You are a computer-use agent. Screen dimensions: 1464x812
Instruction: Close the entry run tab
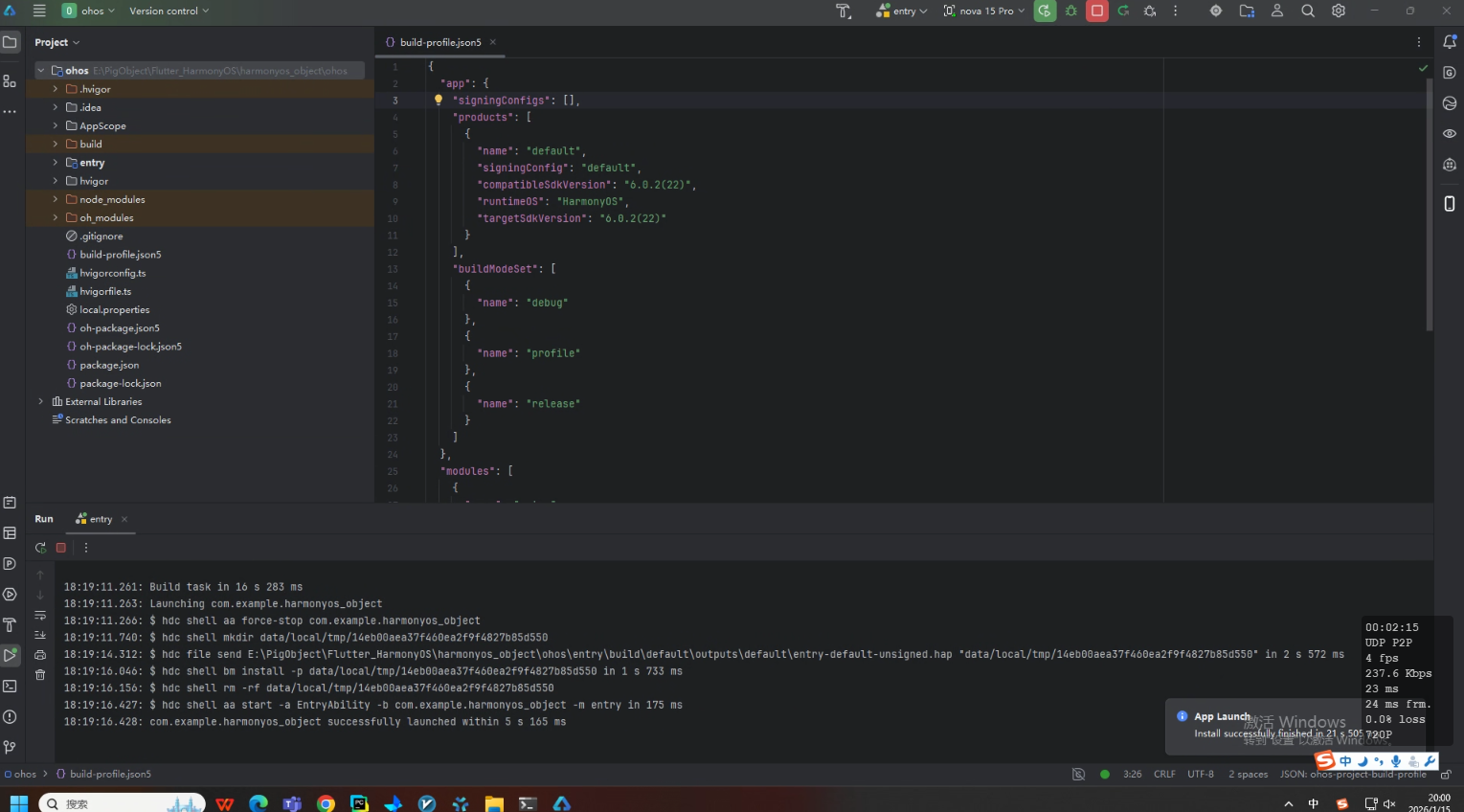(124, 519)
